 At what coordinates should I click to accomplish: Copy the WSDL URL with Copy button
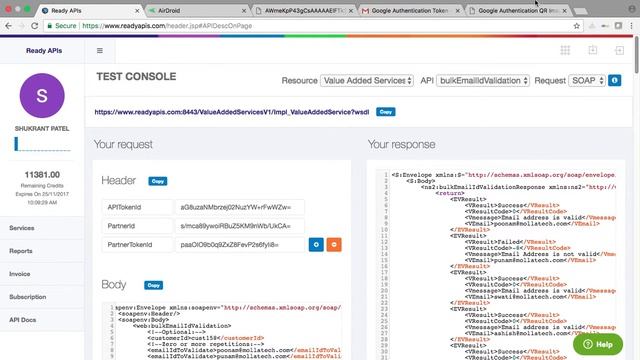click(x=385, y=111)
